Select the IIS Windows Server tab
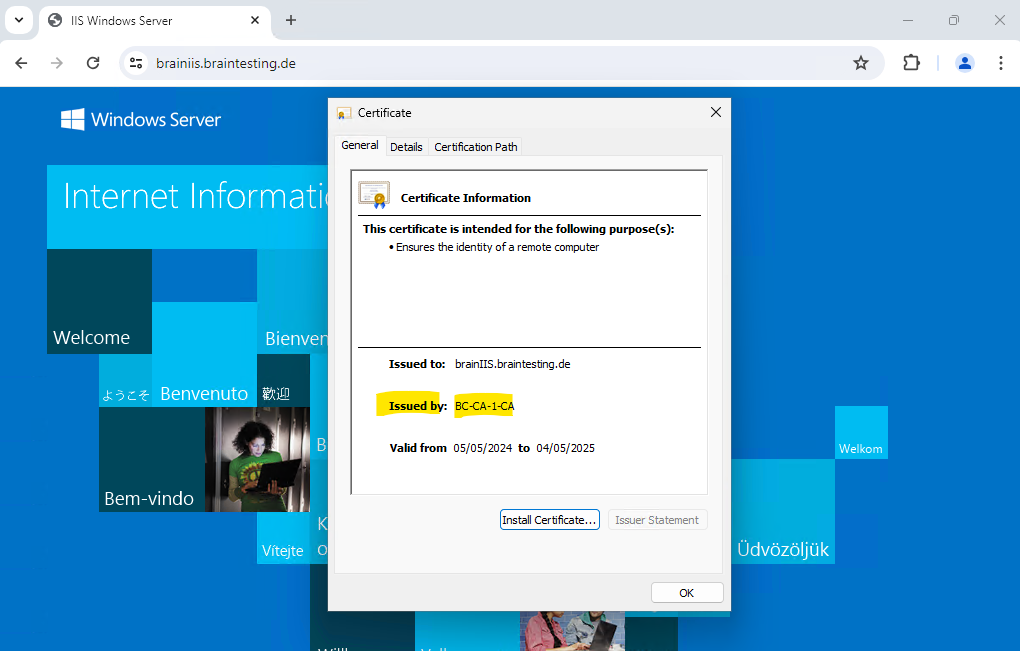The image size is (1020, 651). pyautogui.click(x=155, y=20)
